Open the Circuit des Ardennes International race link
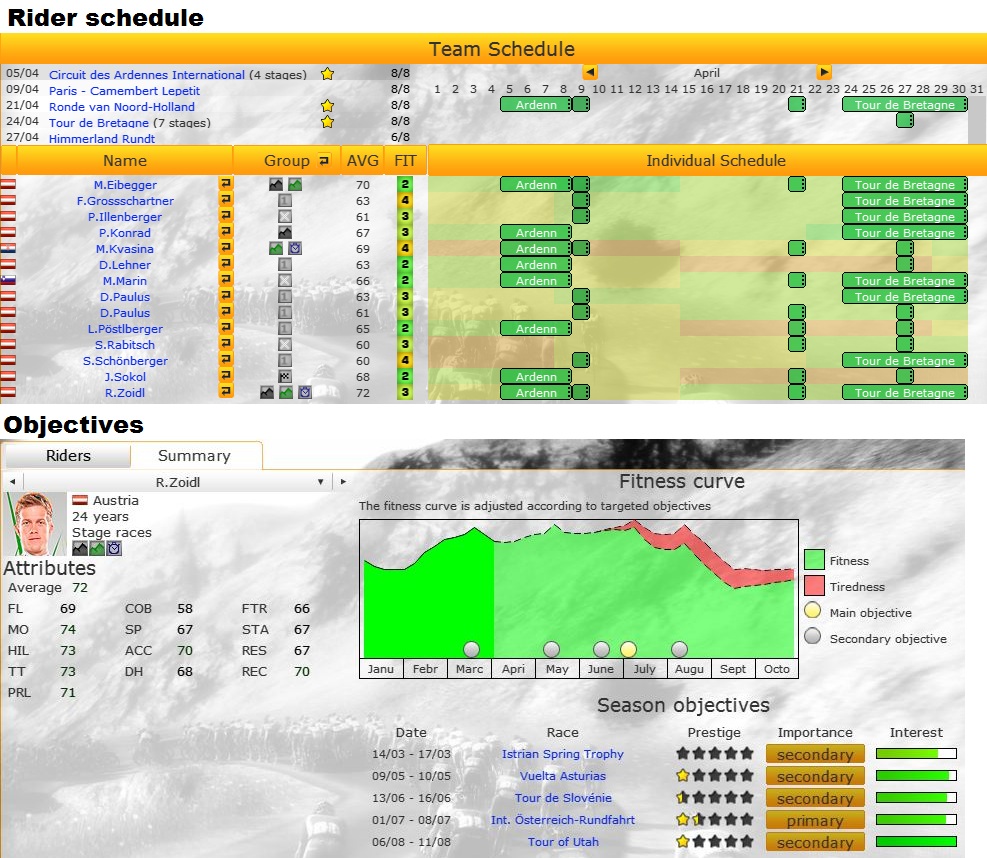987x858 pixels. pos(146,75)
